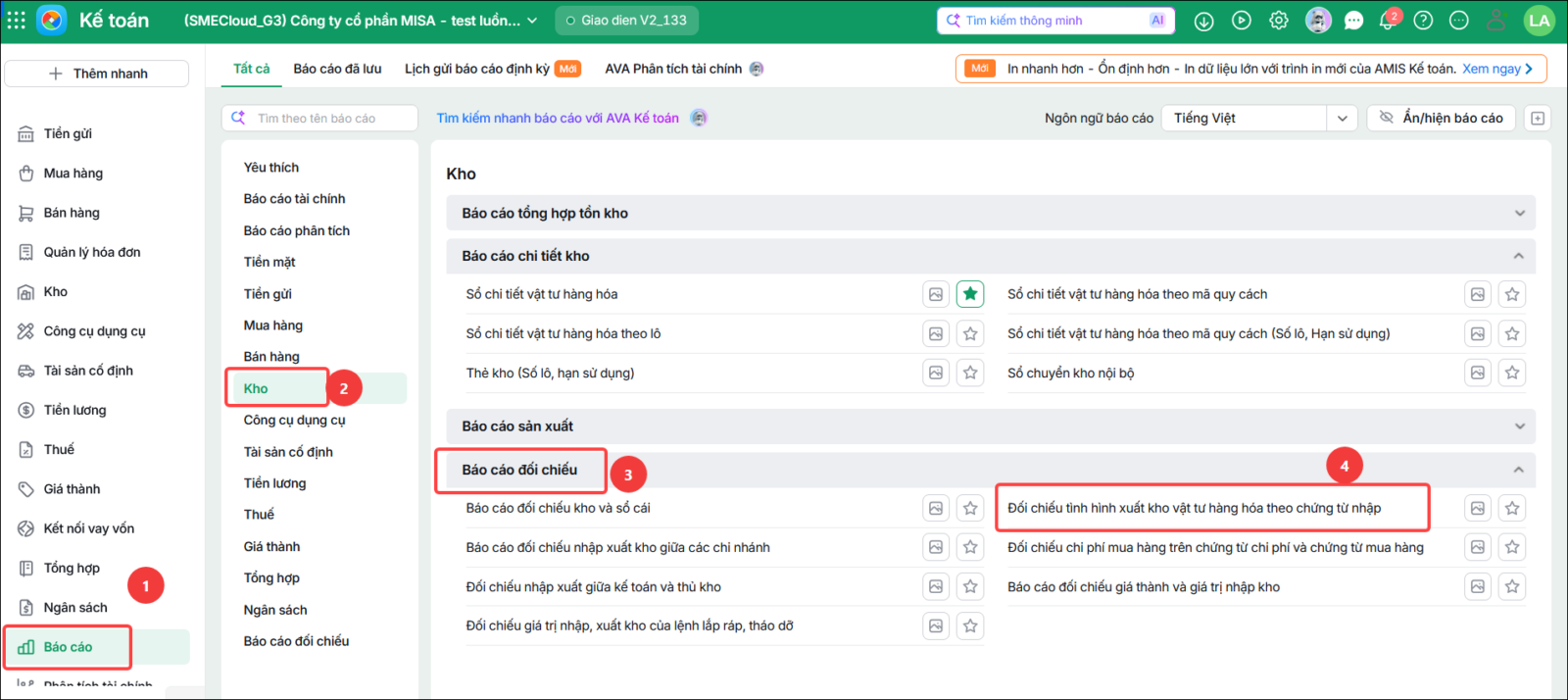Select Báo cáo tài chính category

coord(295,199)
